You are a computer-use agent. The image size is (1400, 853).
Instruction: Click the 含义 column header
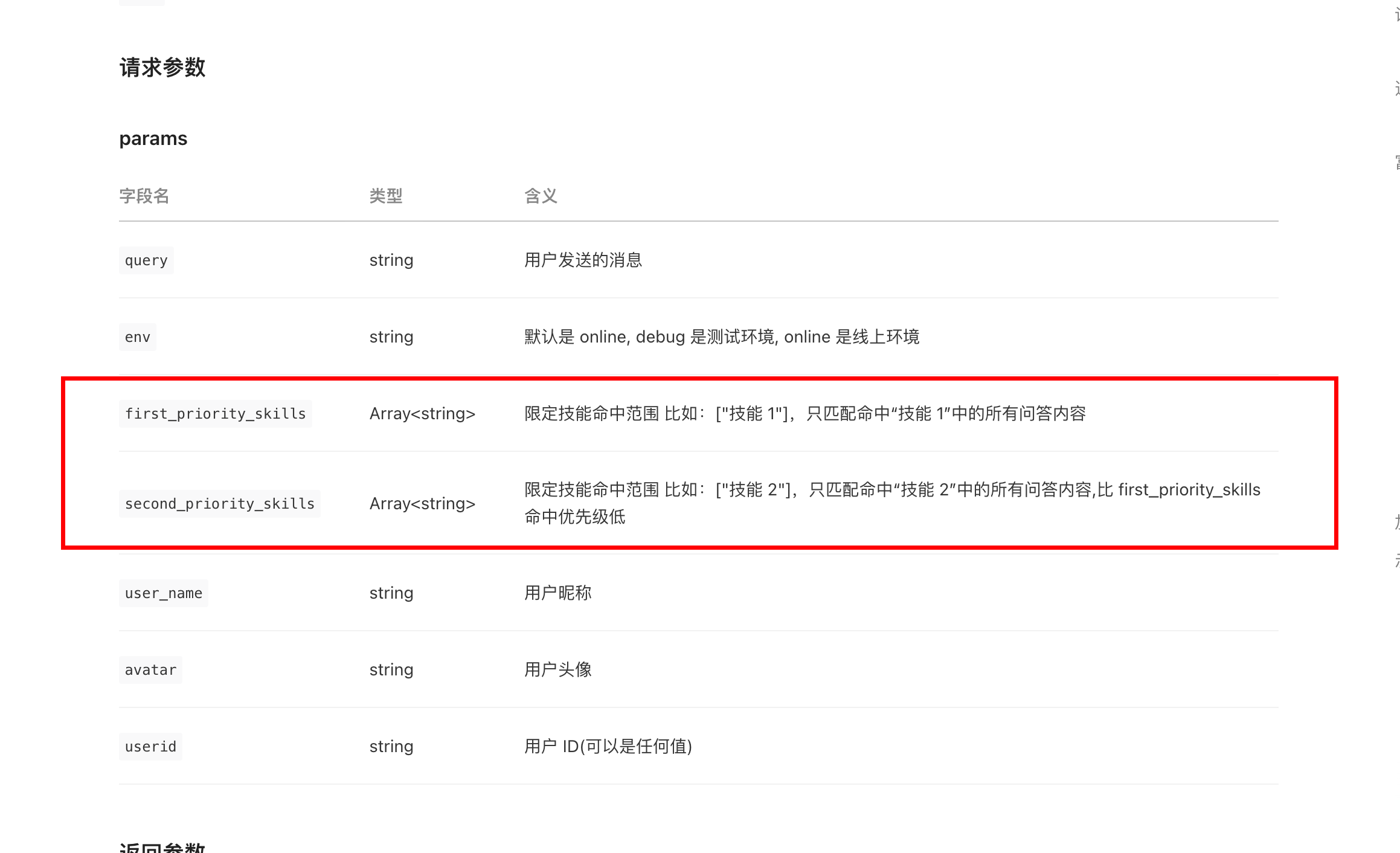click(541, 196)
